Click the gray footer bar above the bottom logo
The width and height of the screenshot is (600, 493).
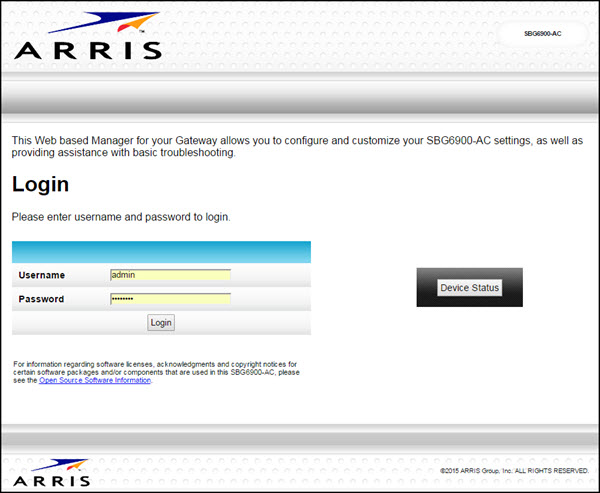click(x=300, y=436)
